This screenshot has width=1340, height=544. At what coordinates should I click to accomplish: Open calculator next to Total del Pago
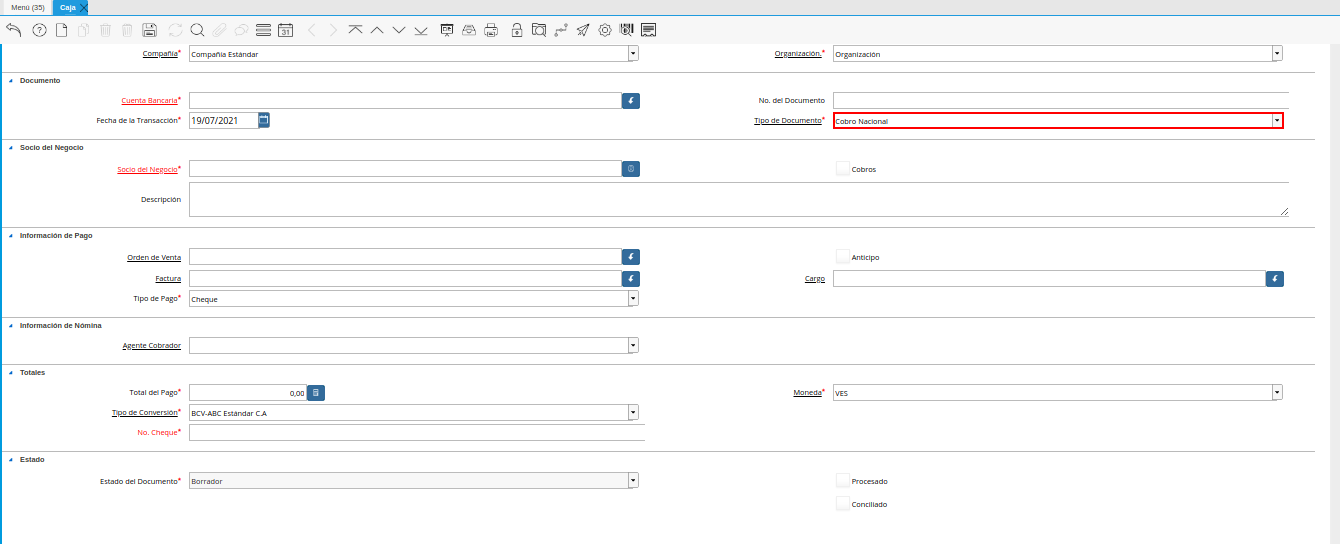click(x=315, y=393)
